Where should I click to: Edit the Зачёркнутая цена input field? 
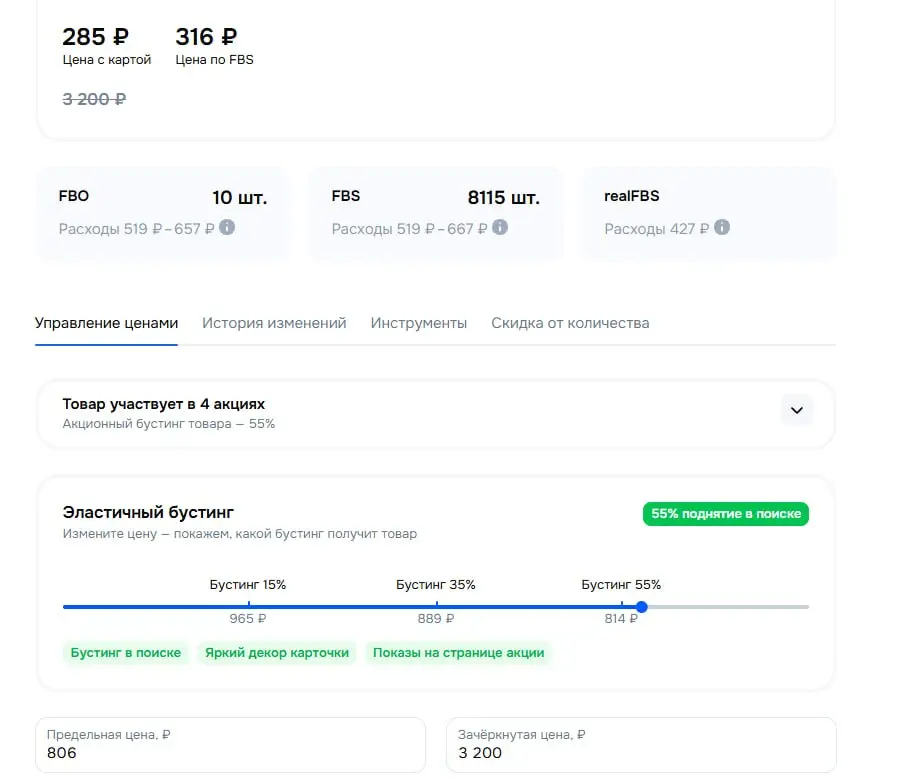point(641,745)
